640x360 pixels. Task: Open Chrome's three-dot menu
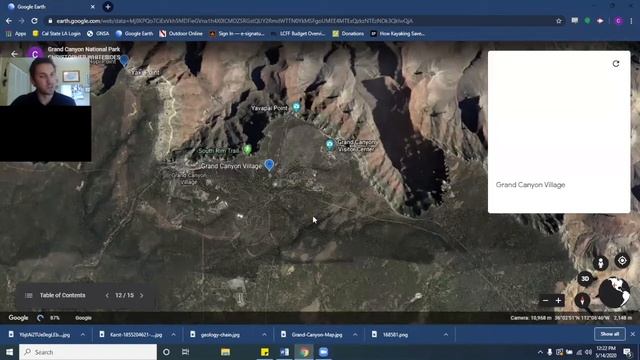pyautogui.click(x=631, y=21)
